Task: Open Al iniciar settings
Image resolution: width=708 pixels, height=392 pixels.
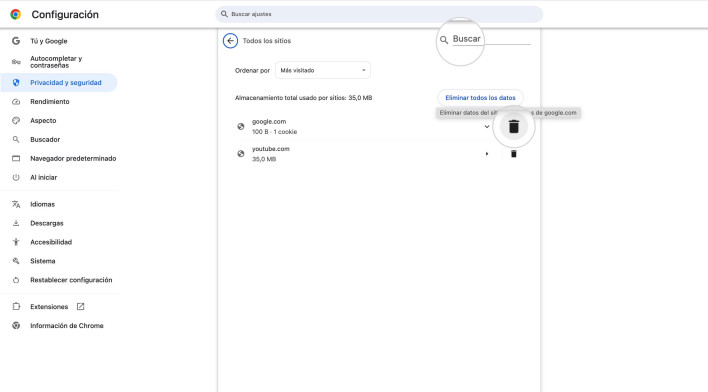Action: tap(44, 177)
